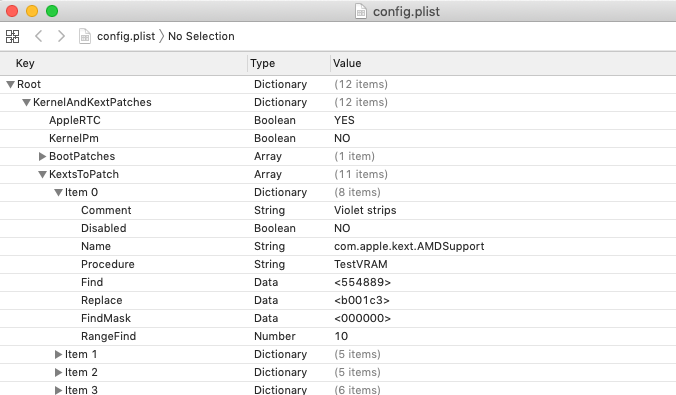Click the Dictionary type of Item 2
This screenshot has width=676, height=395.
tap(280, 373)
